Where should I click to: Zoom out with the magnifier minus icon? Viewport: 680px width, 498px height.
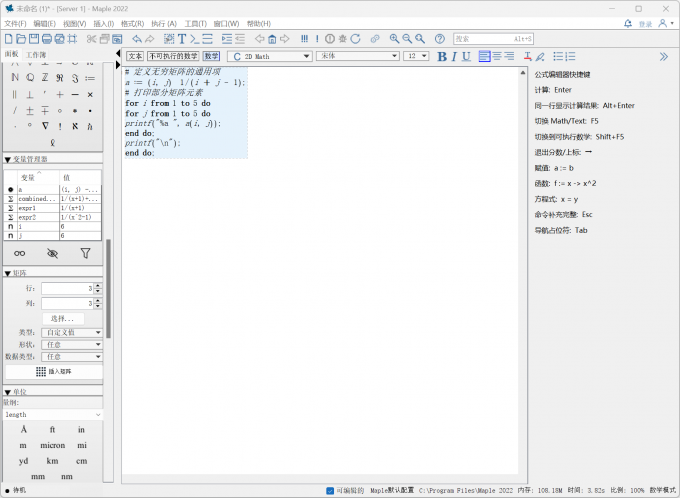point(407,39)
